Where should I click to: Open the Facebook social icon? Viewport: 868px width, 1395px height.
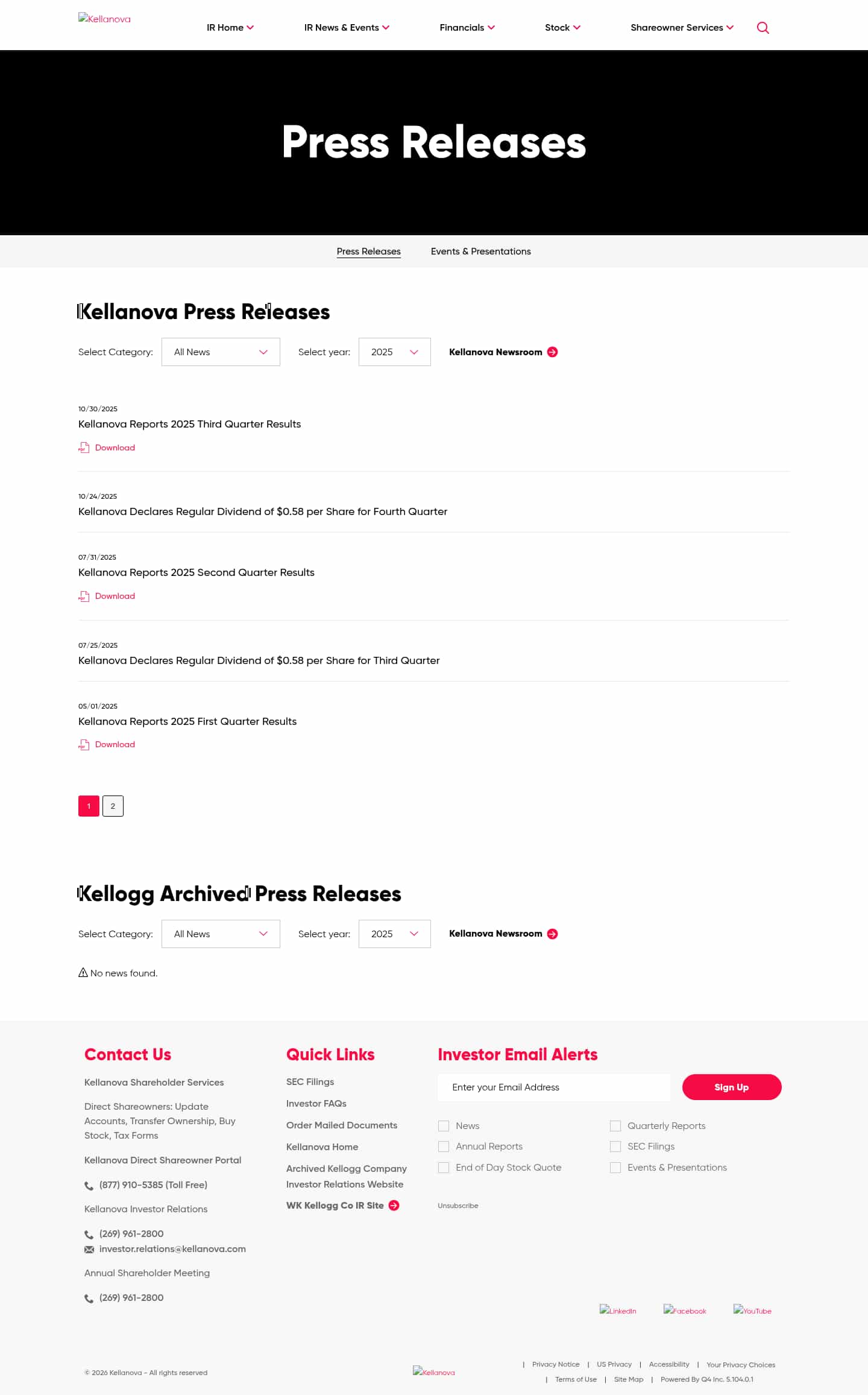click(685, 1310)
